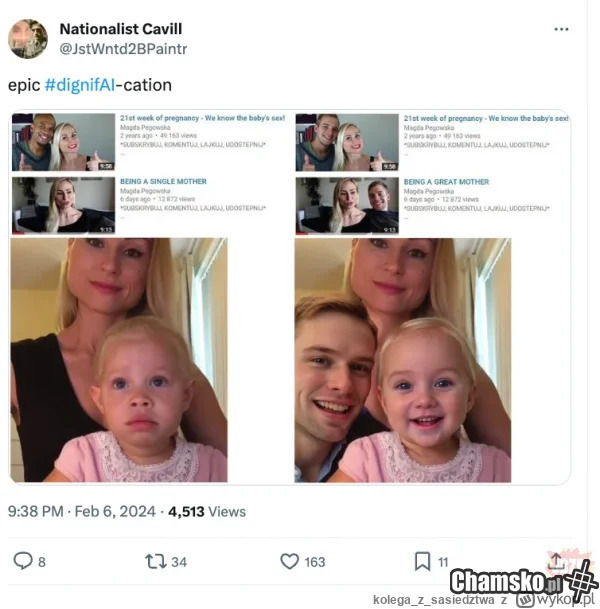Bookmark this tweet using the bookmark icon

[x=423, y=561]
